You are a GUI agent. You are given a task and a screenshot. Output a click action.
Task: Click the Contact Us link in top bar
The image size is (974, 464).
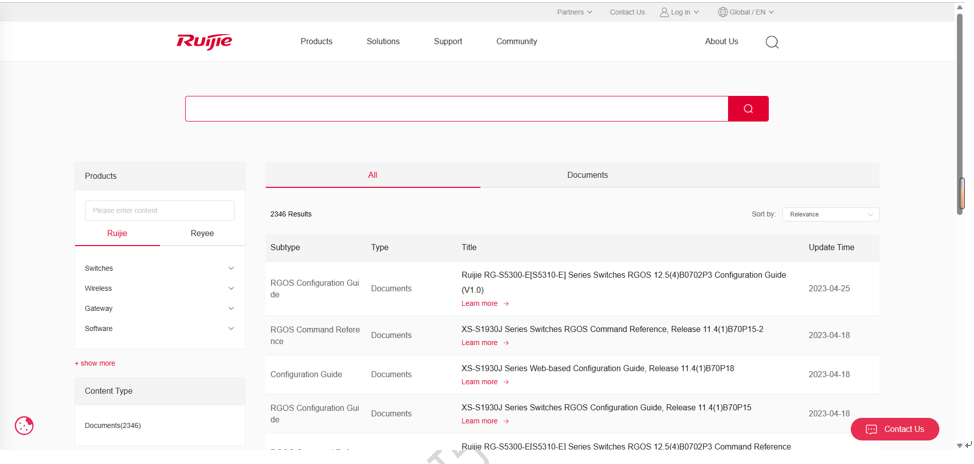[627, 12]
